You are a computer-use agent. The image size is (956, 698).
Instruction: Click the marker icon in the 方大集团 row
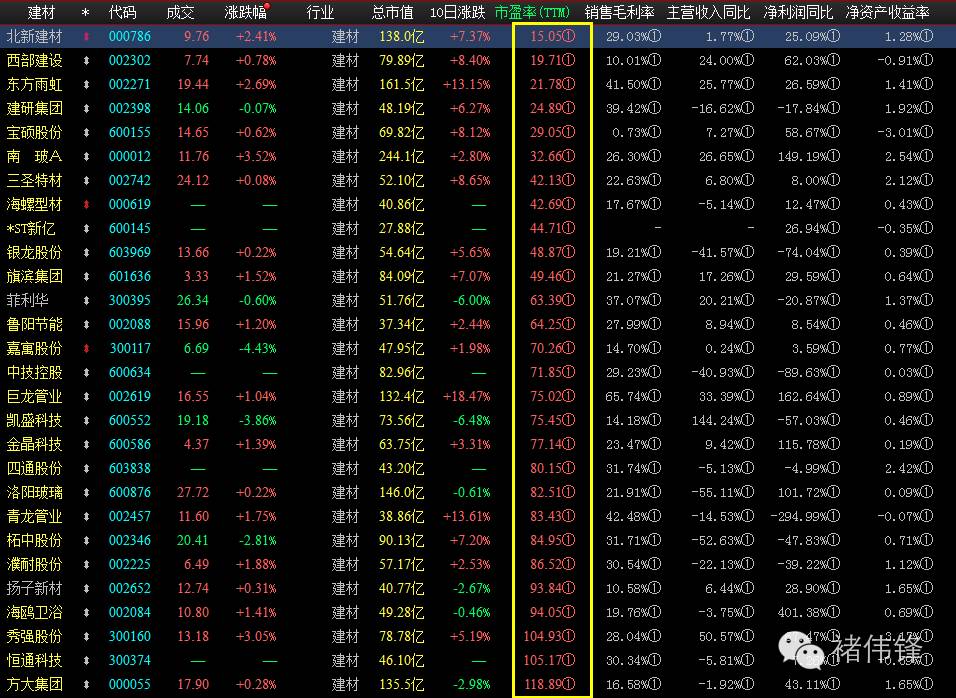pyautogui.click(x=86, y=685)
